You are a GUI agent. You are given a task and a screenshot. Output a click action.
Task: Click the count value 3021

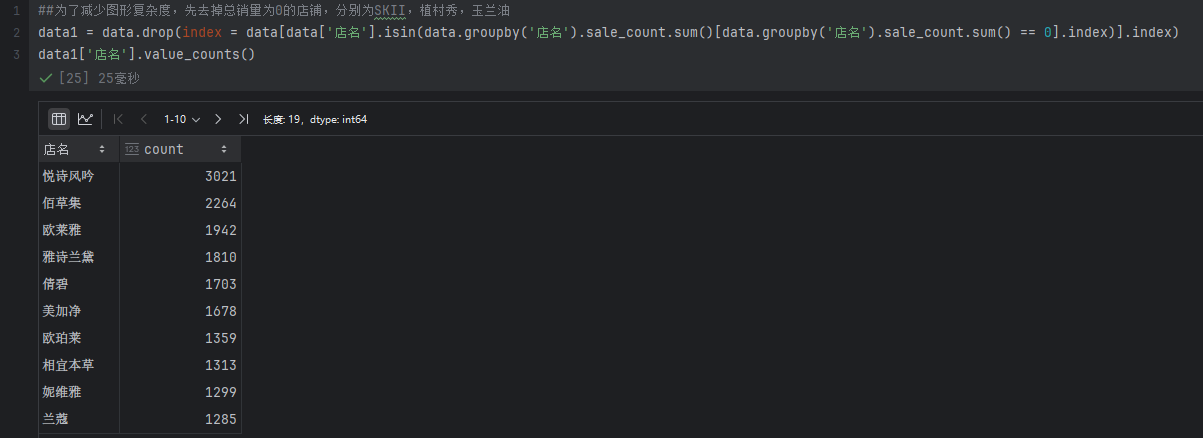tap(220, 176)
